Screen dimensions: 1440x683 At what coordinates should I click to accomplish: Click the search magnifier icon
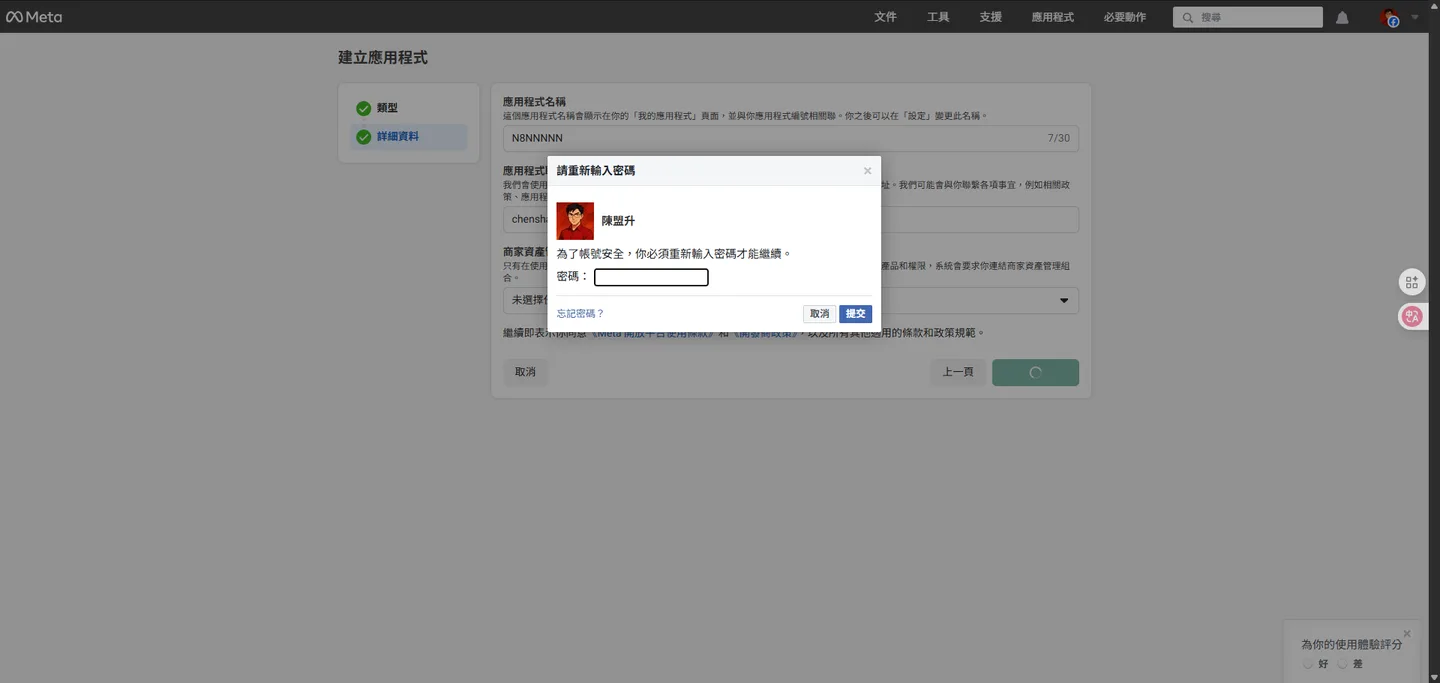click(1187, 18)
